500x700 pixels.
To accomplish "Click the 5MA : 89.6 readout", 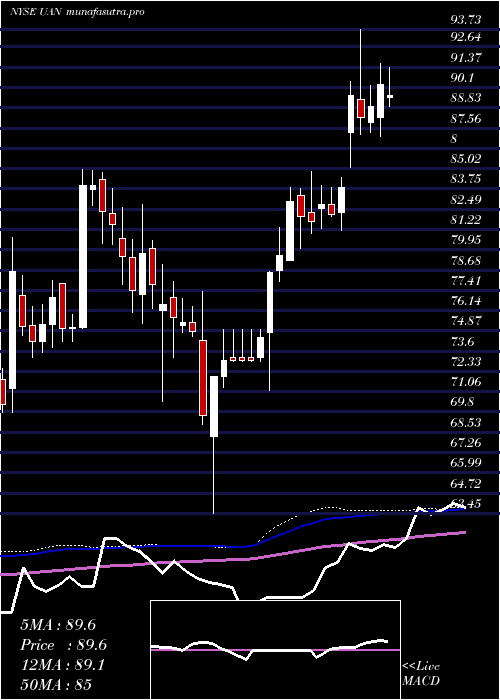I will point(58,625).
